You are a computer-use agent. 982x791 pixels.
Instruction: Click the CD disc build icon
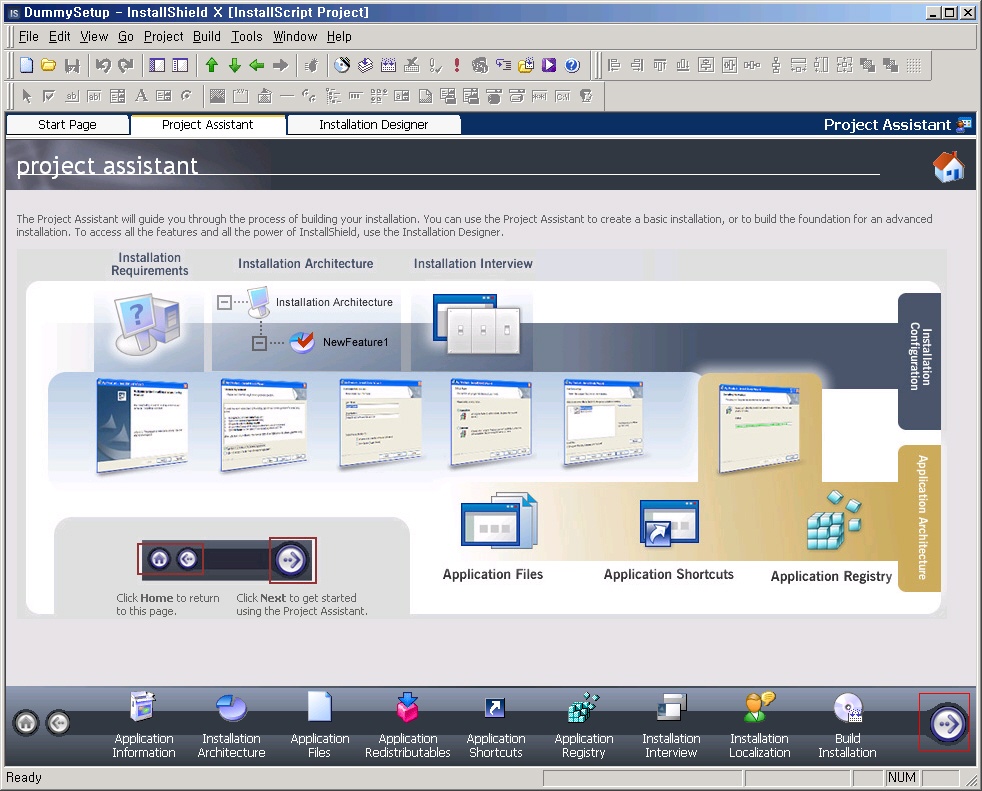[342, 65]
